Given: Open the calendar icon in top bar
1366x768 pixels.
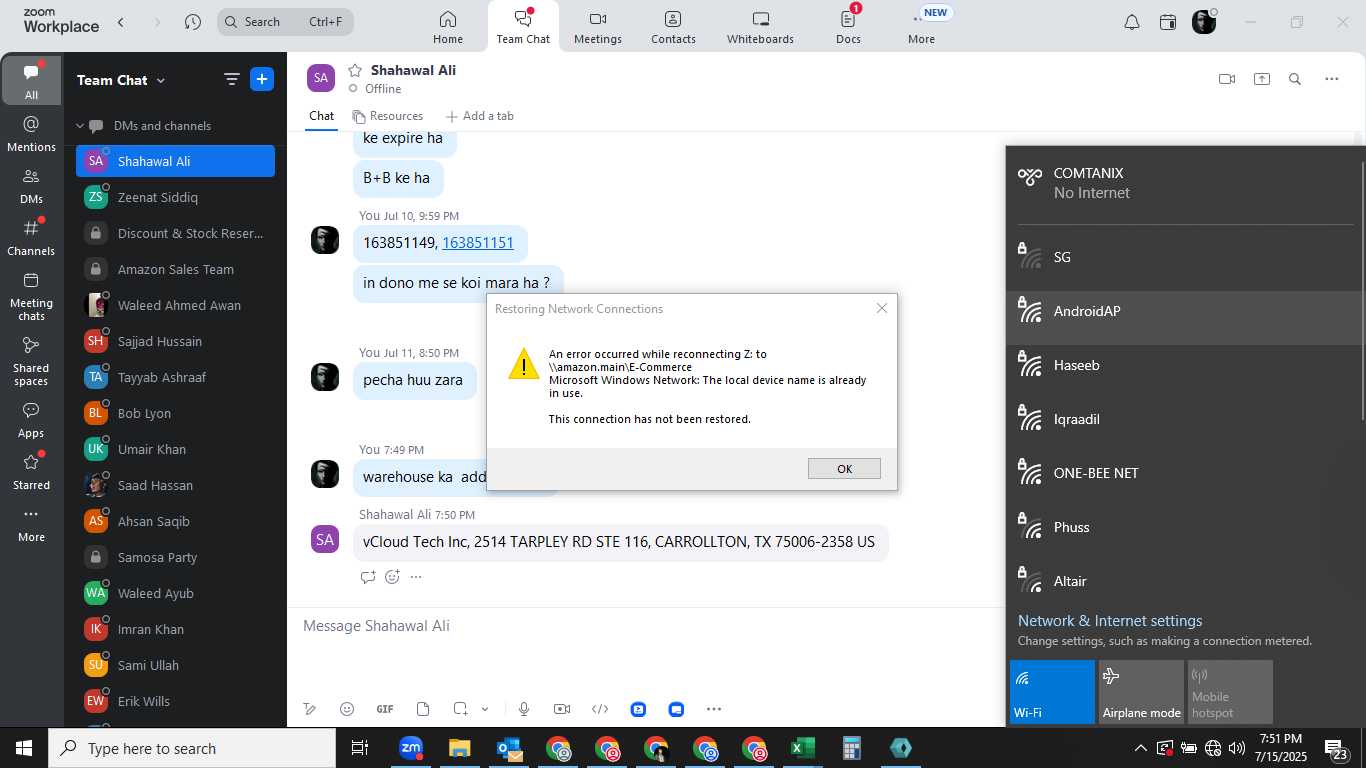Looking at the screenshot, I should coord(1167,22).
